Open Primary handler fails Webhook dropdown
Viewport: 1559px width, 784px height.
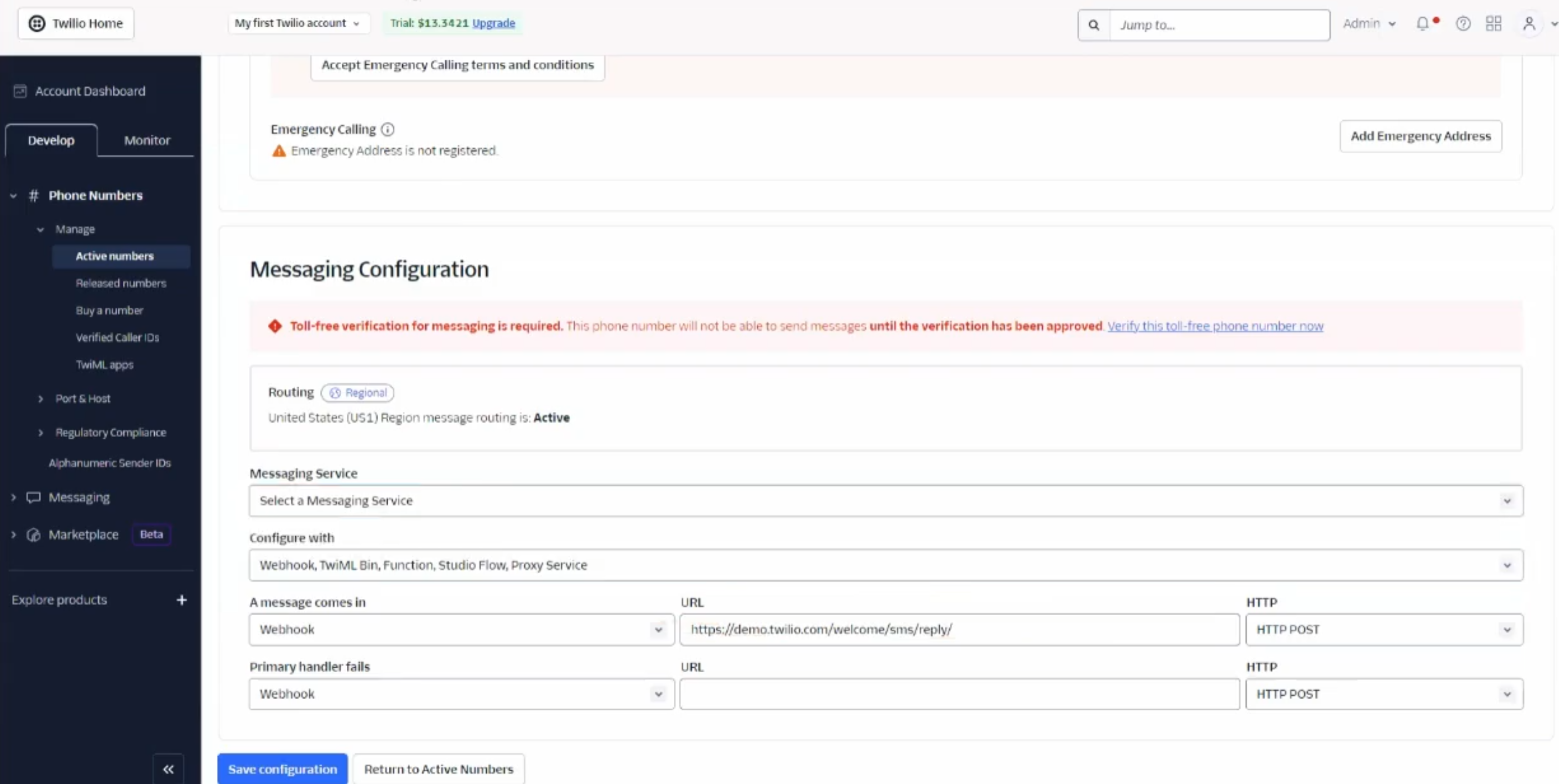pyautogui.click(x=462, y=694)
